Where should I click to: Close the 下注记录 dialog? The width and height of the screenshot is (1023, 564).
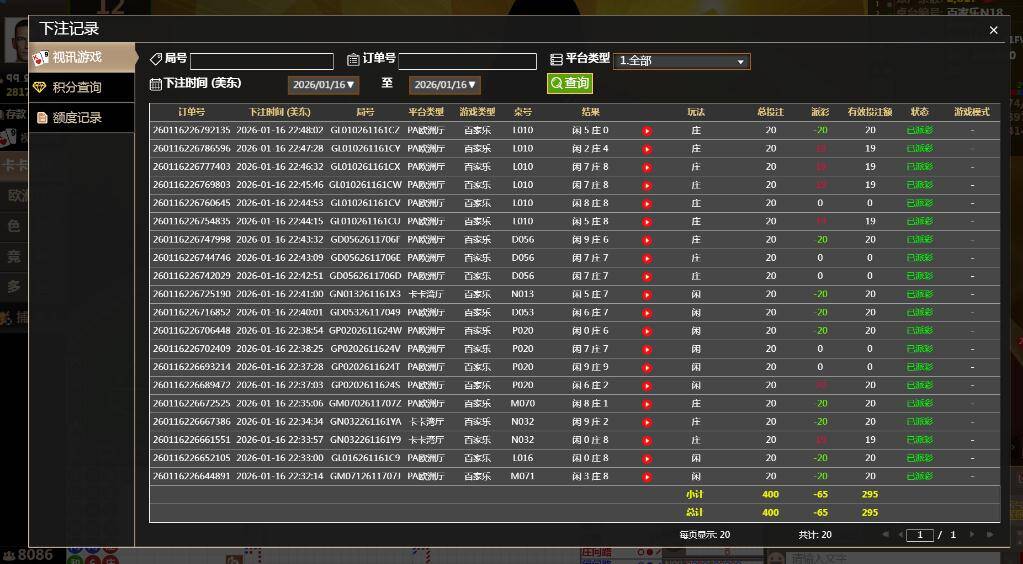tap(993, 31)
